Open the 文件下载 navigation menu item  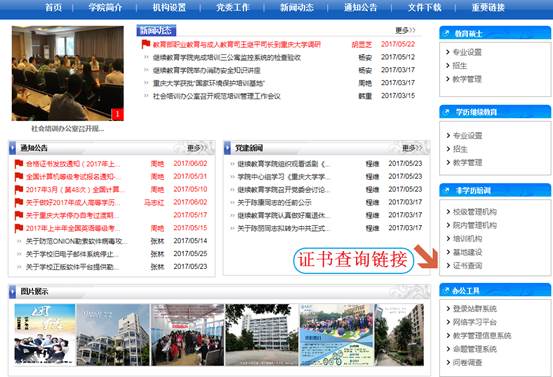coord(425,7)
